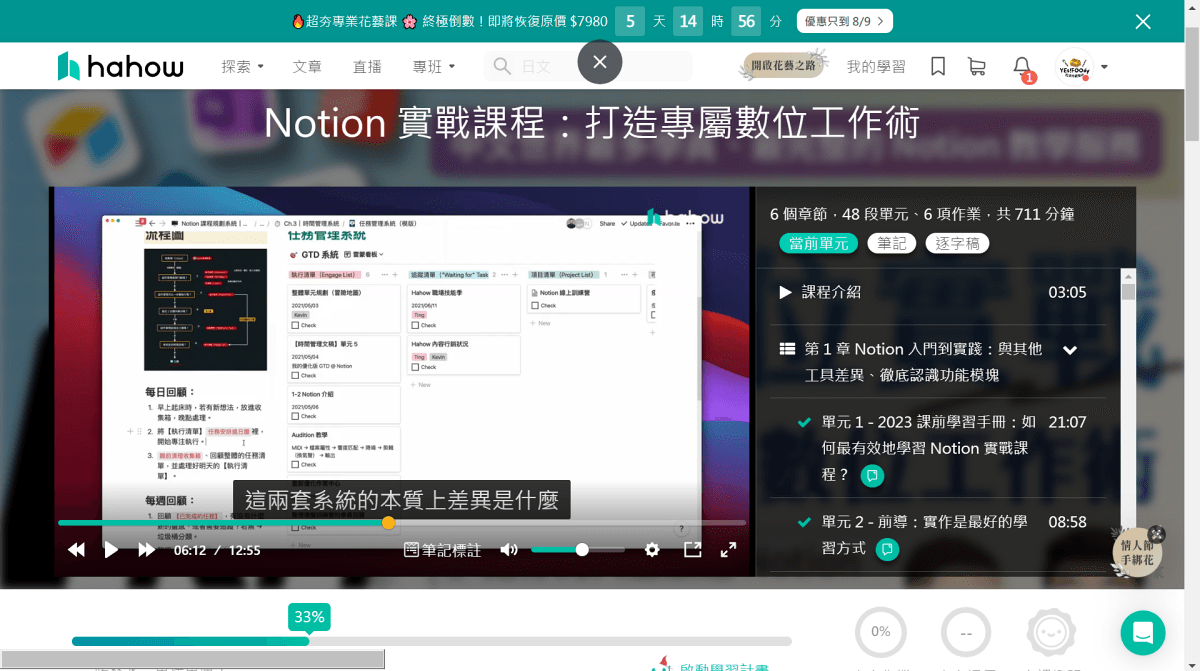
Task: Open 我的學習 page
Action: 876,67
